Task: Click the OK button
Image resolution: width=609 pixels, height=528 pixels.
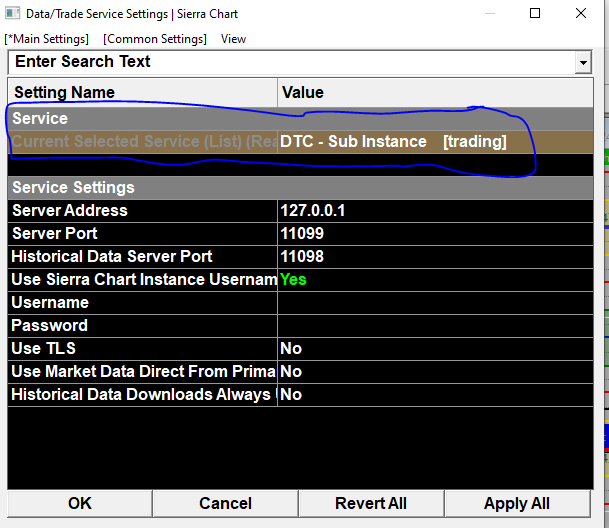Action: click(80, 504)
